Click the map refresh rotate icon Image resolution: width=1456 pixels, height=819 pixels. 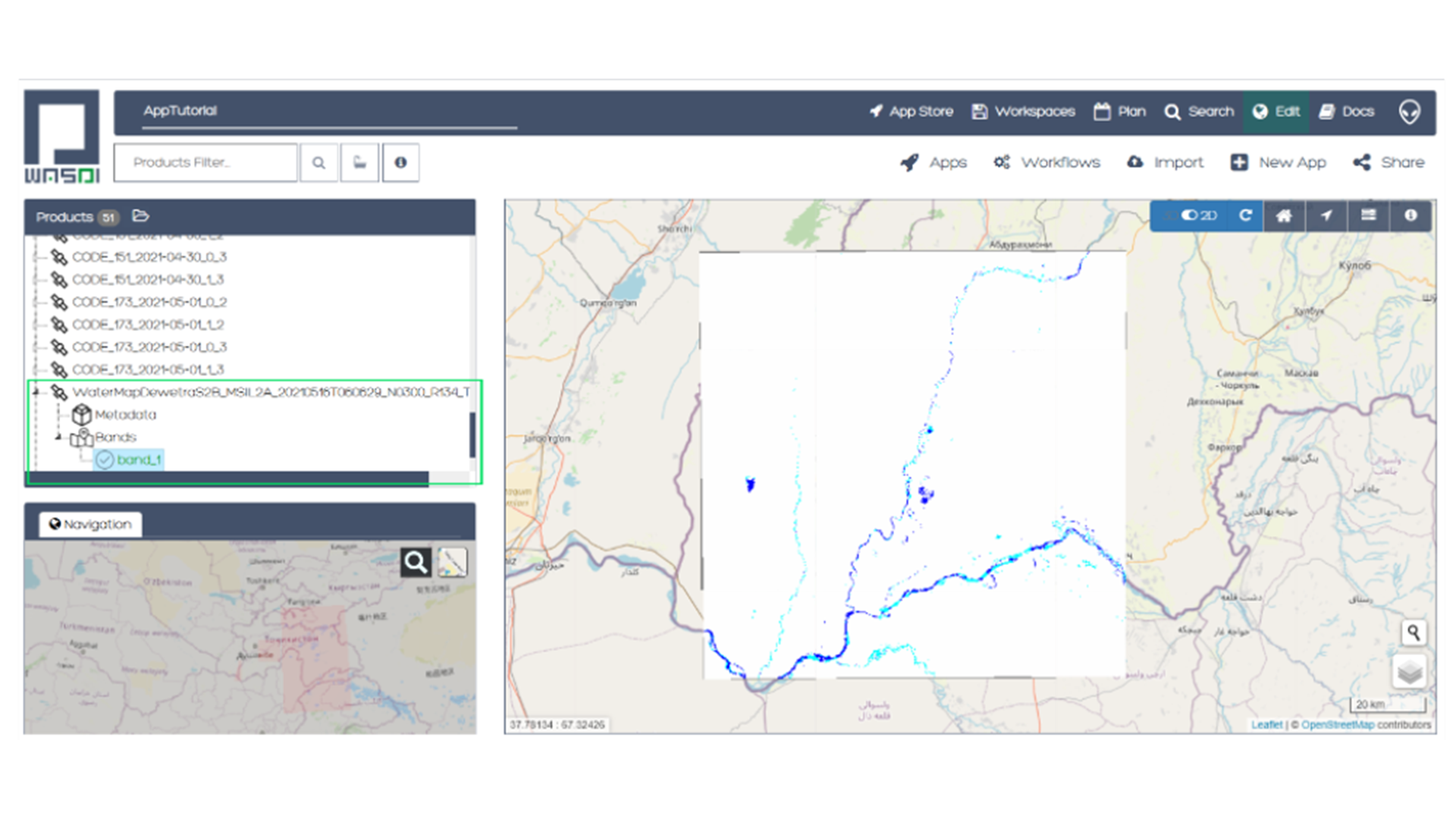point(1245,216)
